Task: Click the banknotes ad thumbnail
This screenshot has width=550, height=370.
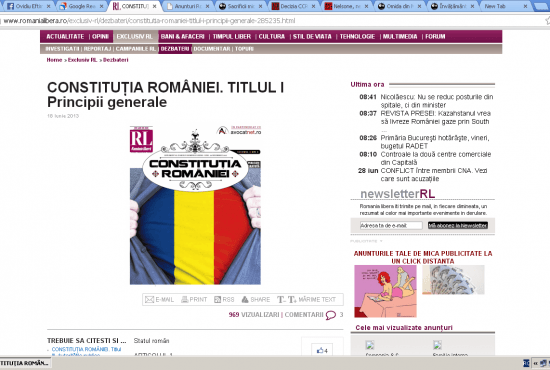Action: (x=453, y=280)
